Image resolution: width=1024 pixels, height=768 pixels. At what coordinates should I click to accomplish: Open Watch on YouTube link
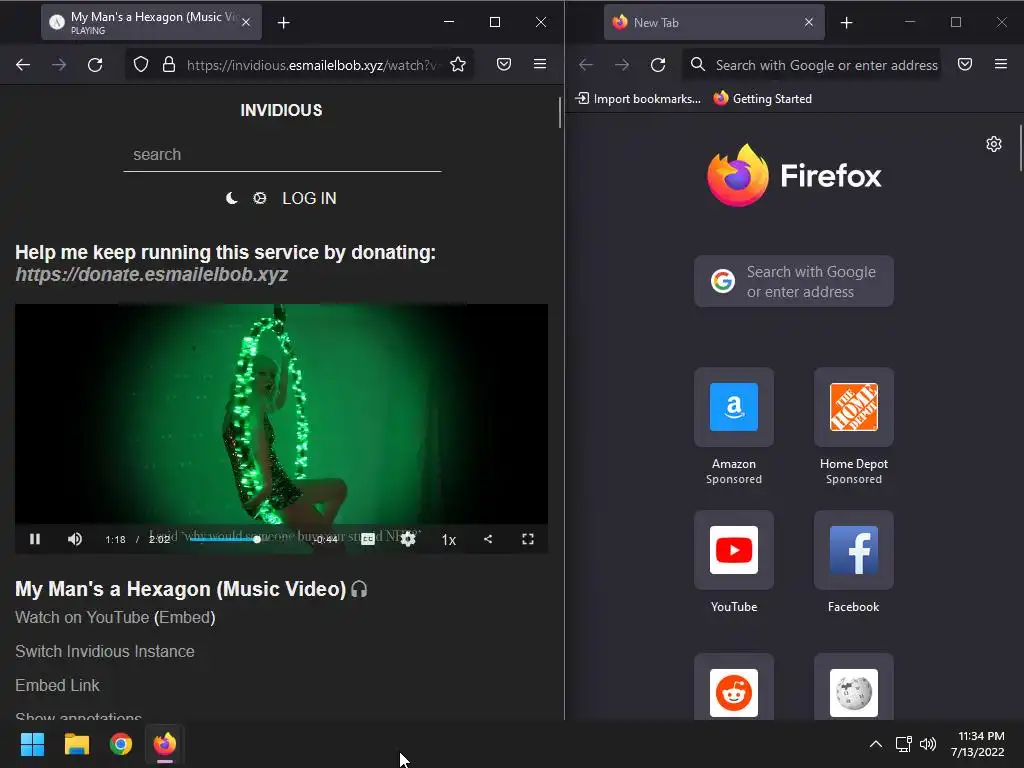click(82, 617)
